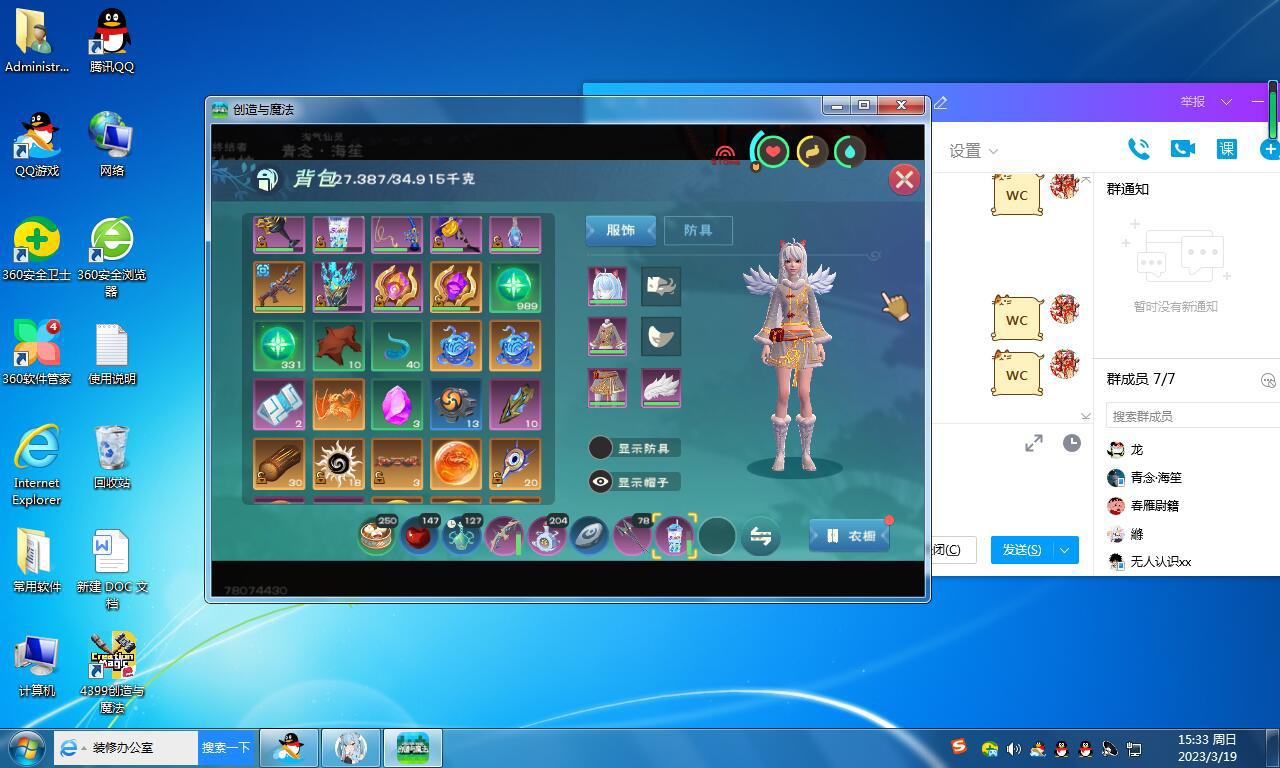1280x768 pixels.
Task: Click the empty round hotbar slot
Action: click(717, 536)
